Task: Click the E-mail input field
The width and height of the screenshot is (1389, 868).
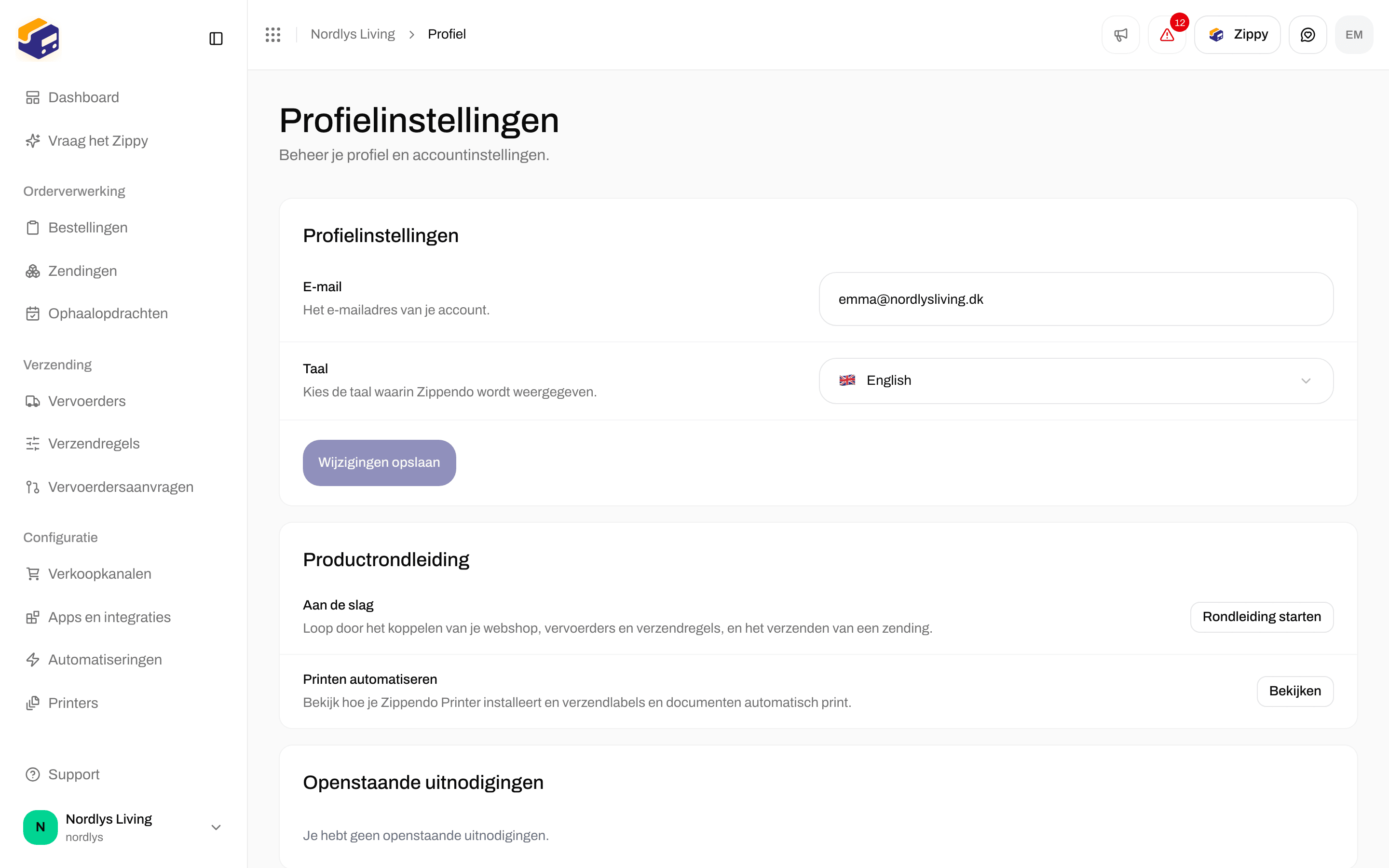Action: [x=1076, y=299]
